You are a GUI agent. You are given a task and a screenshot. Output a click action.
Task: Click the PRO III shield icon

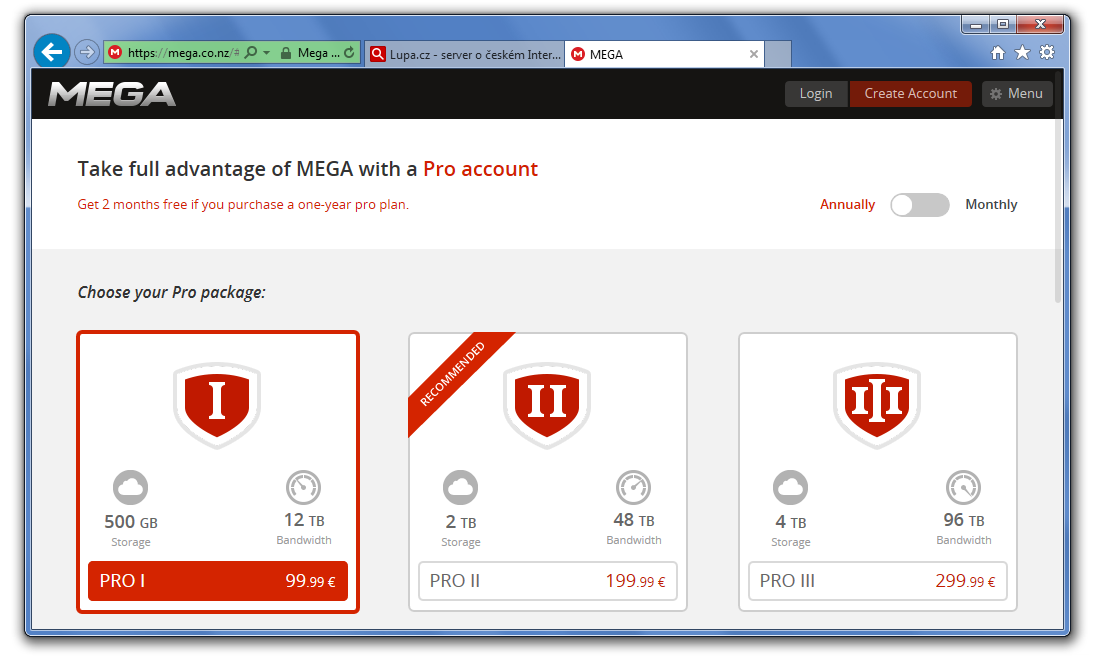[x=877, y=403]
